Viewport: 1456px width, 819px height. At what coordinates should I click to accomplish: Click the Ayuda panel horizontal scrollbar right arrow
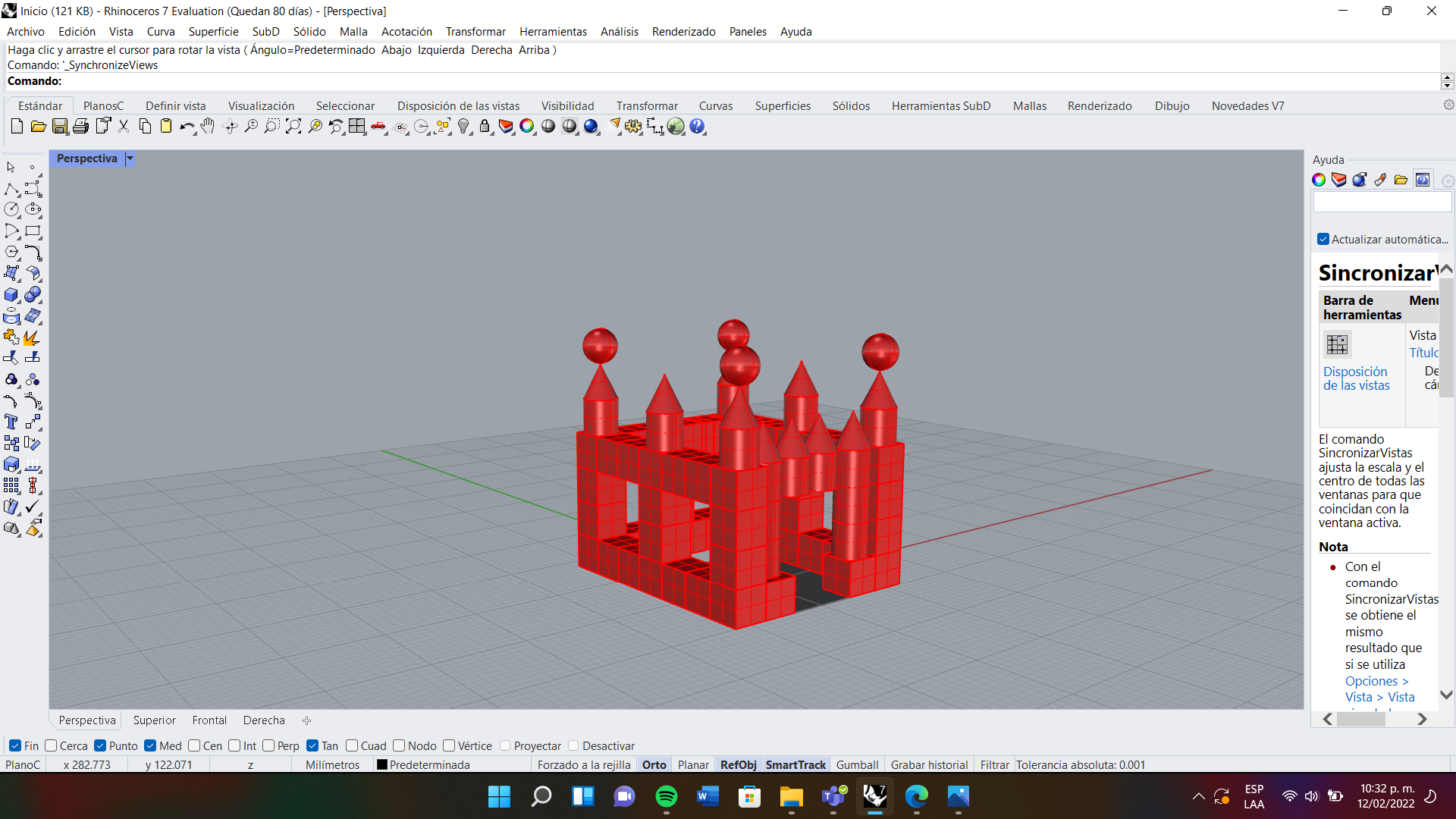coord(1422,719)
